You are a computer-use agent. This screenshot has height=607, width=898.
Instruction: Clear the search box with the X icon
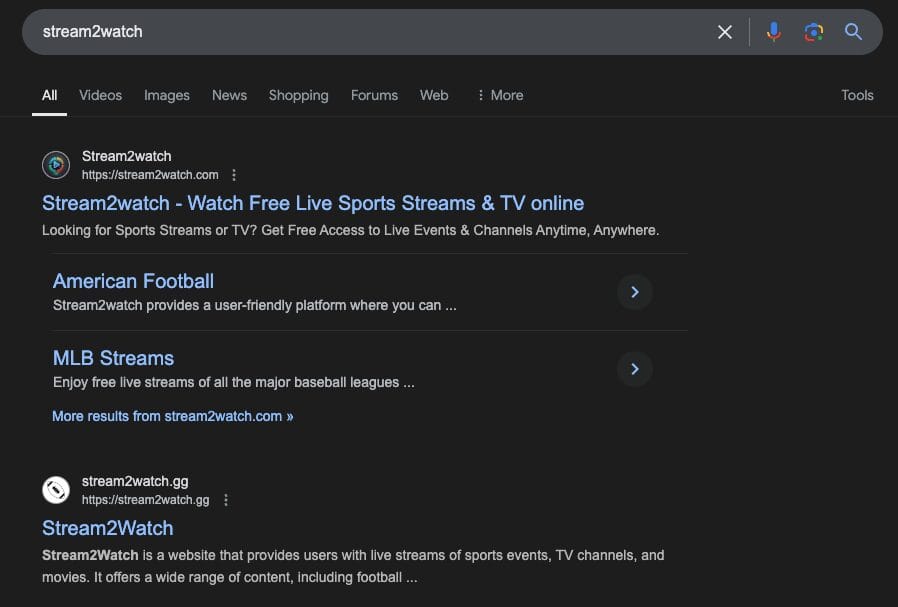(x=724, y=31)
